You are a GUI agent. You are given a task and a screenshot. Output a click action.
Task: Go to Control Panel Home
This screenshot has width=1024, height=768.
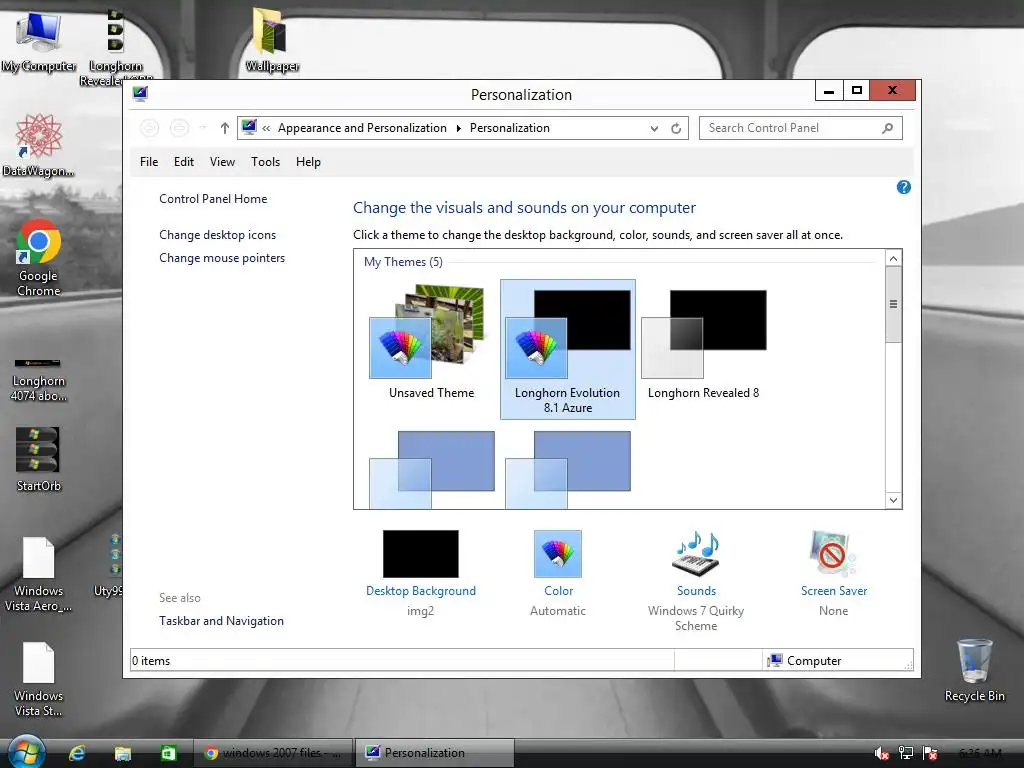213,199
